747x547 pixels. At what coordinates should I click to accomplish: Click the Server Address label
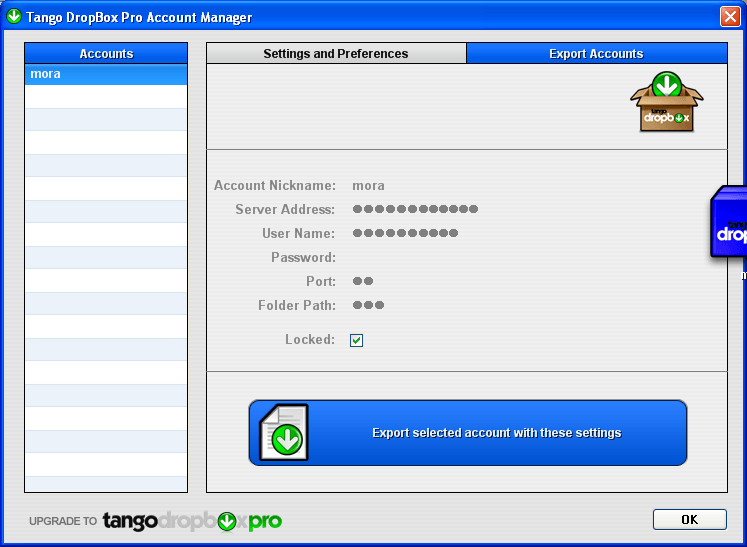pos(285,209)
